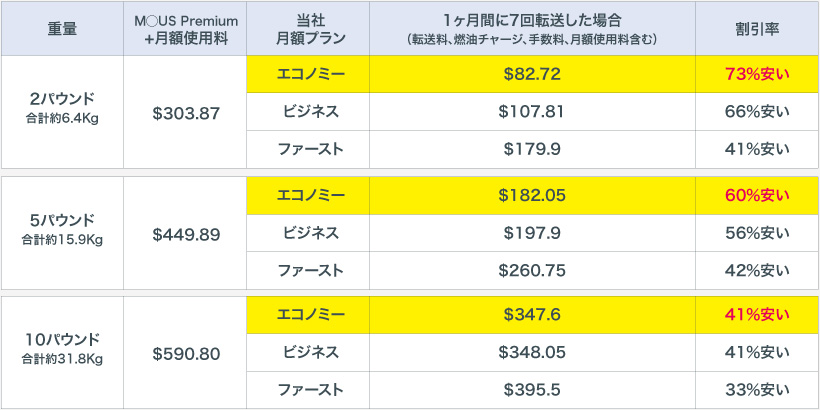
Task: Click the highlighted $82.72 price
Action: point(532,74)
